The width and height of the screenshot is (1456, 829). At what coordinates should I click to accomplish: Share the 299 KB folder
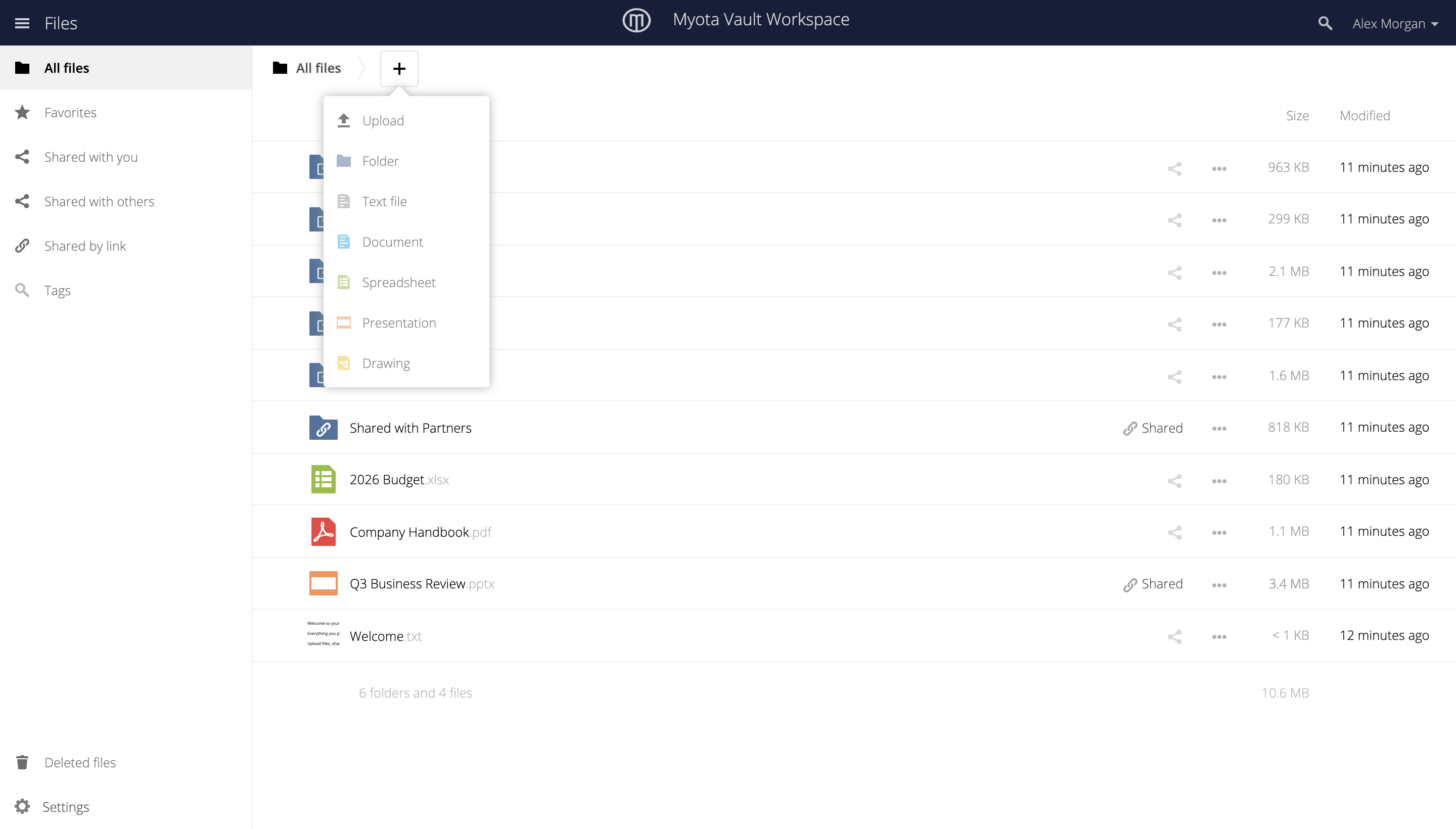click(1174, 220)
